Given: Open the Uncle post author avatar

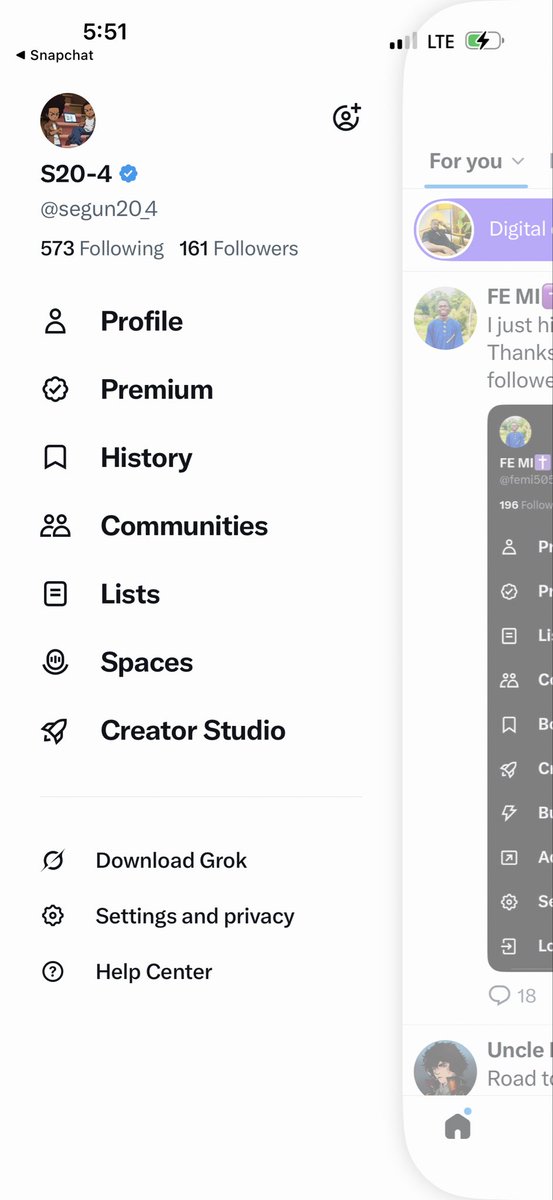Looking at the screenshot, I should click(445, 1070).
